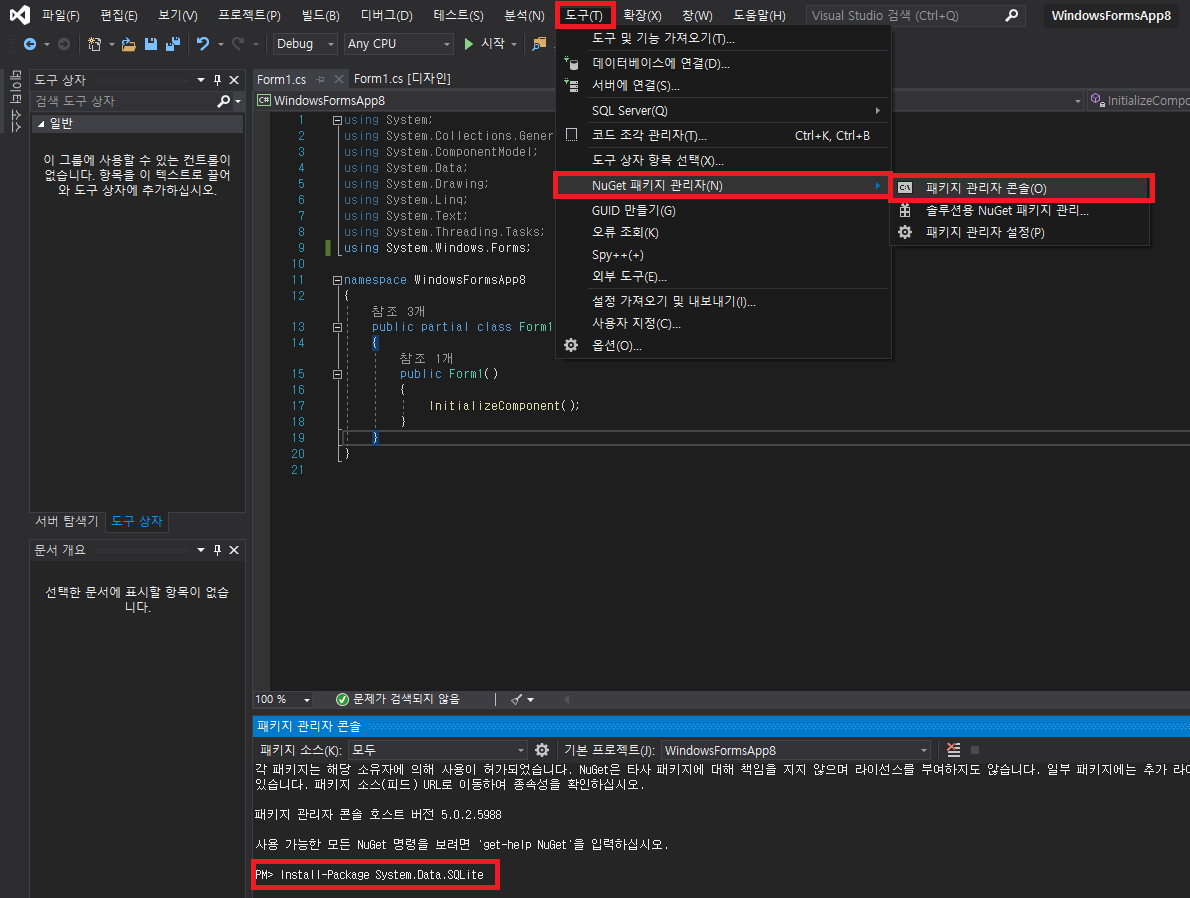The image size is (1190, 898).
Task: Click the 데이터 소스 vertical side tab
Action: [x=15, y=101]
